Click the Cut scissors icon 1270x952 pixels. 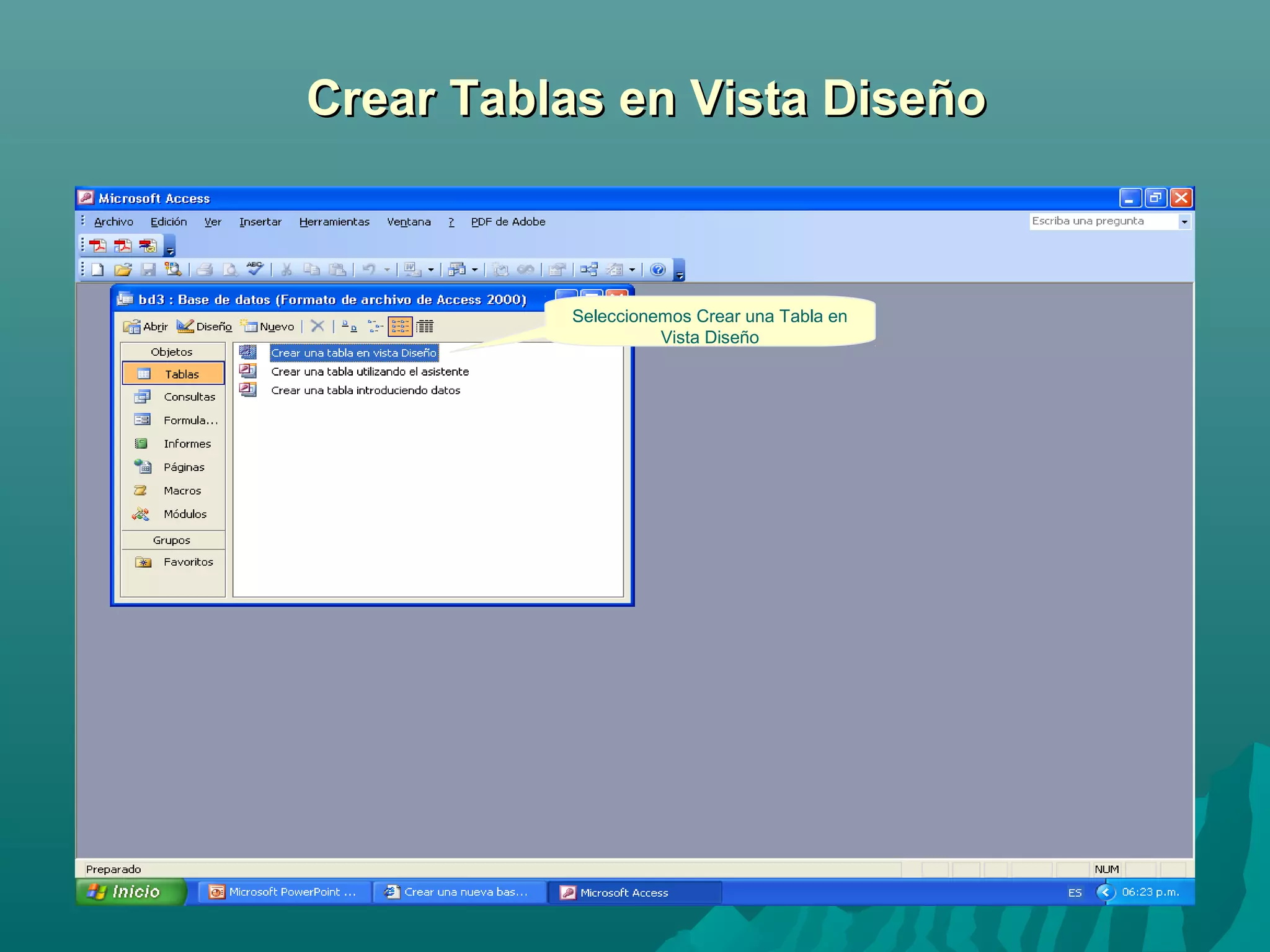pos(286,270)
